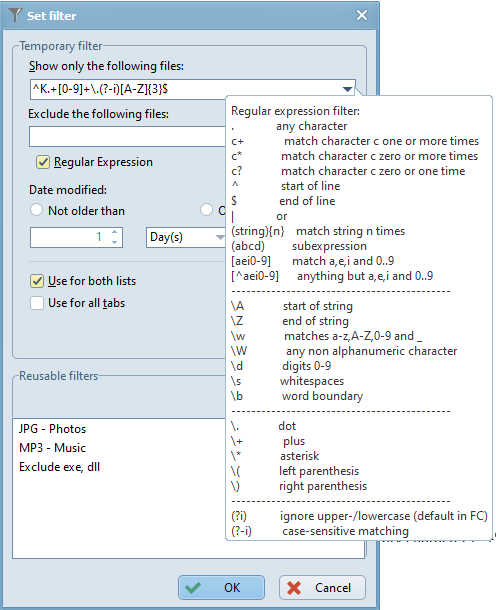
Task: Toggle the Regular Expression checkbox
Action: point(43,162)
